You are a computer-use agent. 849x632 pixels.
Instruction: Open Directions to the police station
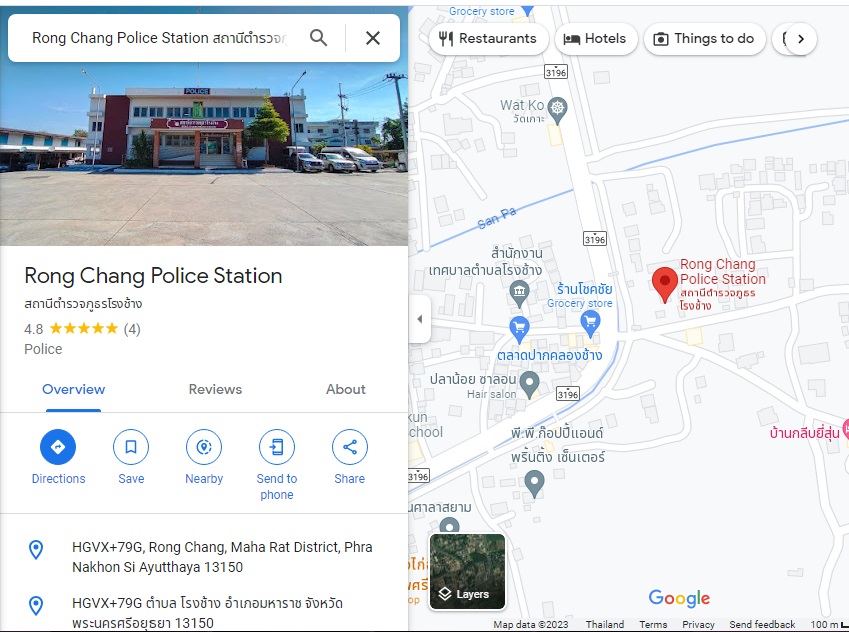58,447
